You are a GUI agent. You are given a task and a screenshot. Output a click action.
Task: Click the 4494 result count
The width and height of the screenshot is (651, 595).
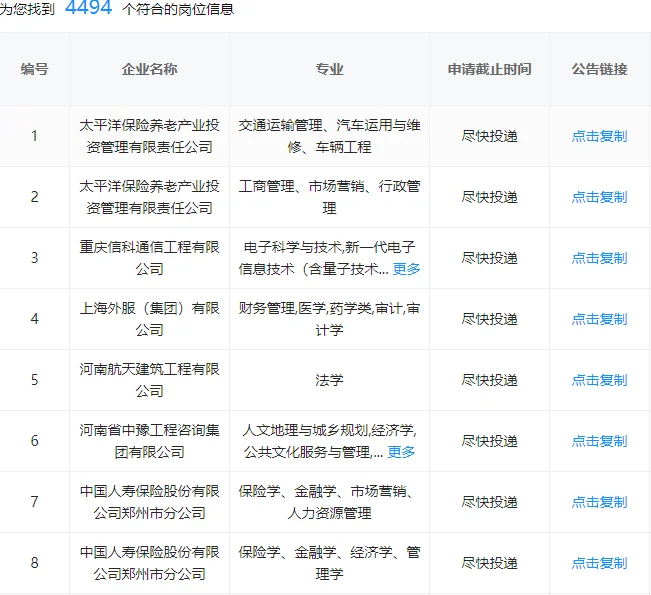click(x=88, y=7)
